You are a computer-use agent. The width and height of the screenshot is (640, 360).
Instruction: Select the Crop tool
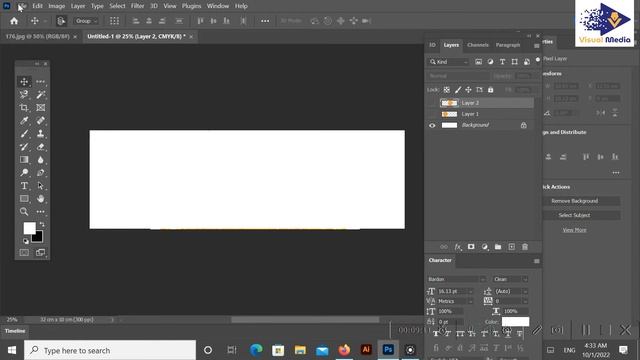[x=24, y=108]
